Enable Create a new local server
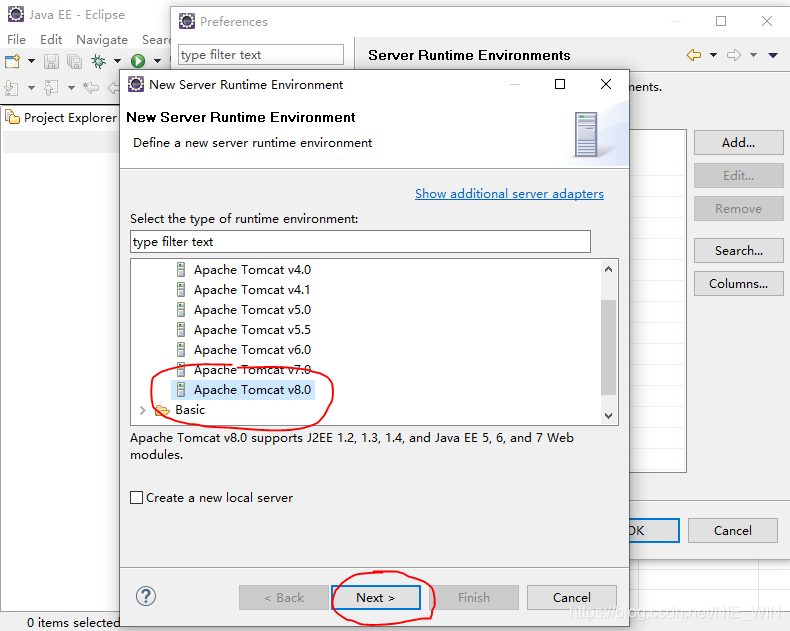Image resolution: width=790 pixels, height=631 pixels. (137, 498)
